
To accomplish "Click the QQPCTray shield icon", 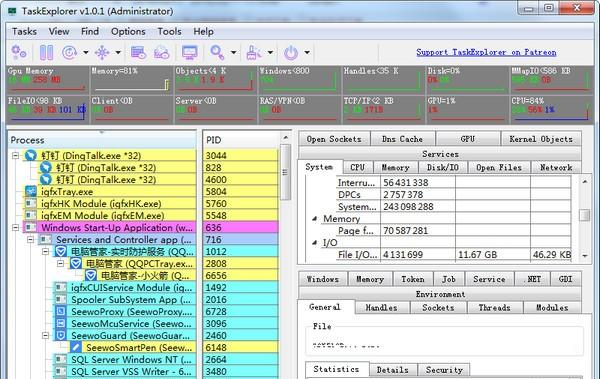I will coord(76,263).
